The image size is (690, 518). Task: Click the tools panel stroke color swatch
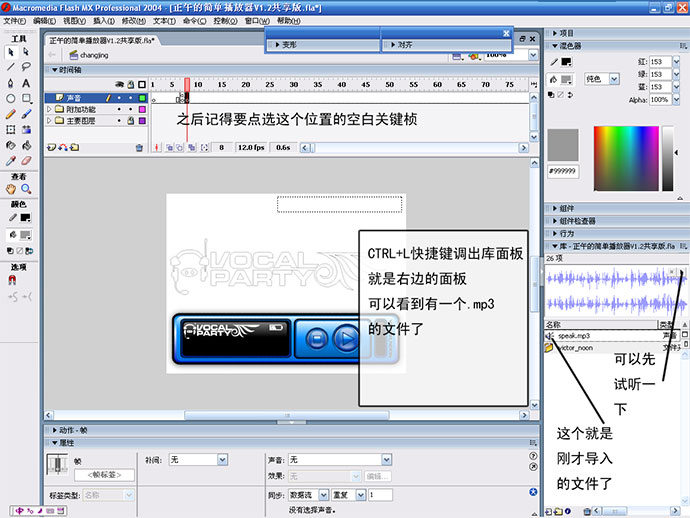[26, 217]
